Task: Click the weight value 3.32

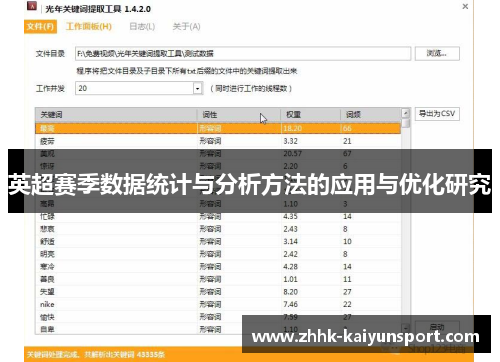Action: click(290, 141)
